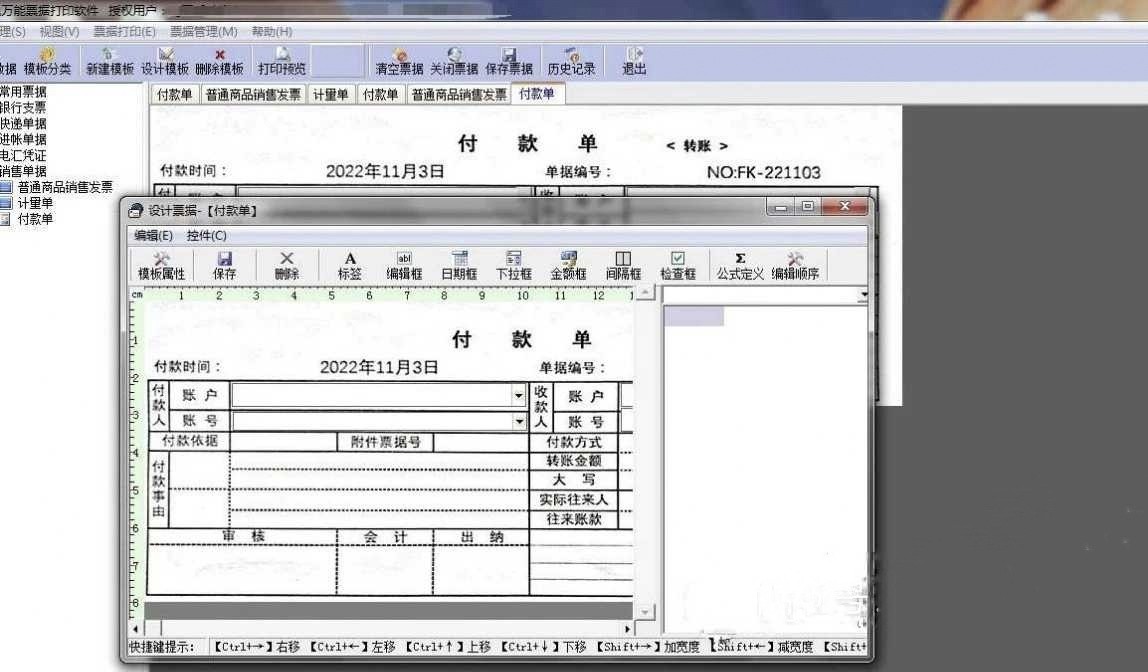Select 常用票据 category in sidebar

coord(23,92)
